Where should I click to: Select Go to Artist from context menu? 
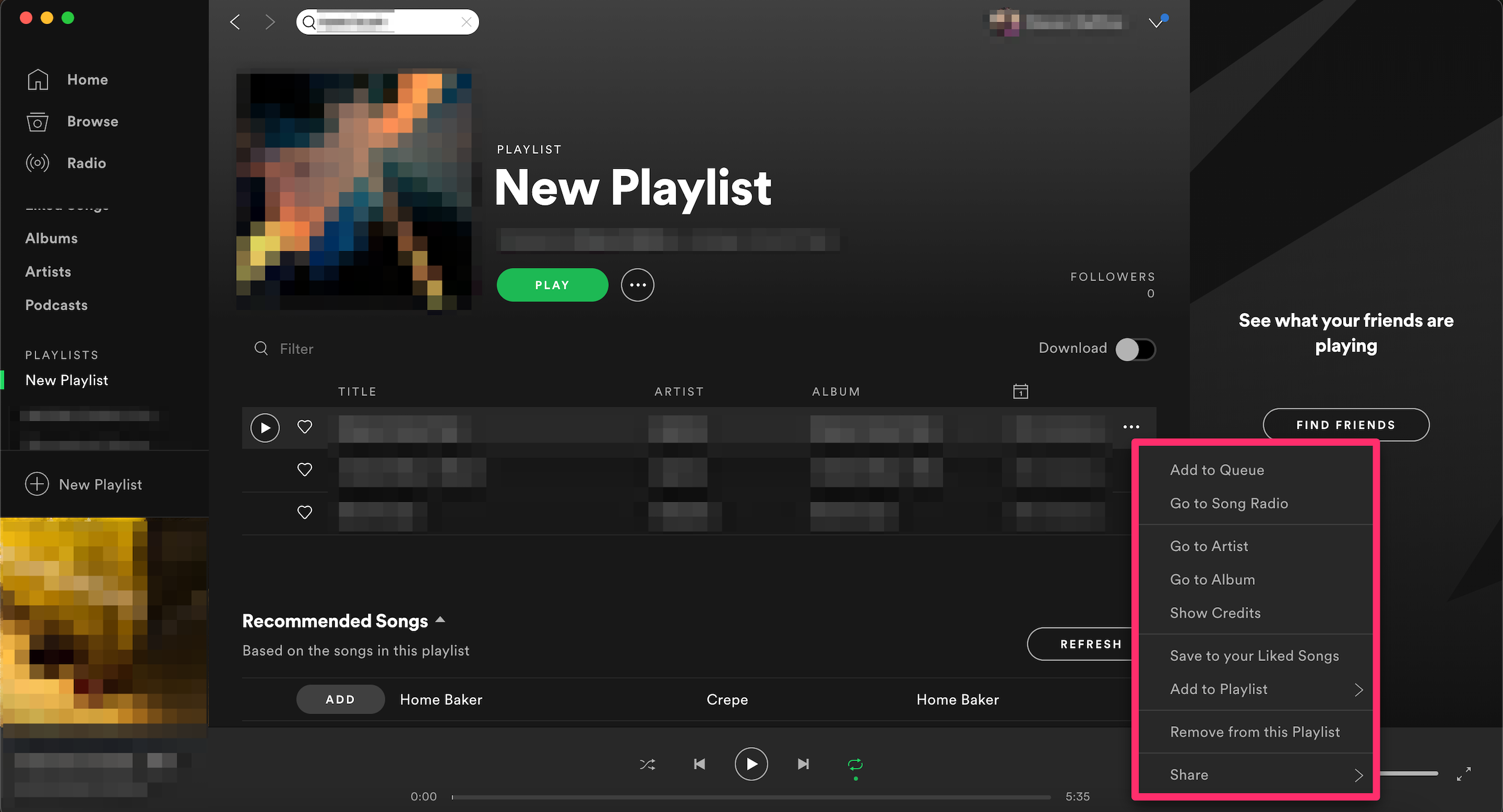[1210, 545]
